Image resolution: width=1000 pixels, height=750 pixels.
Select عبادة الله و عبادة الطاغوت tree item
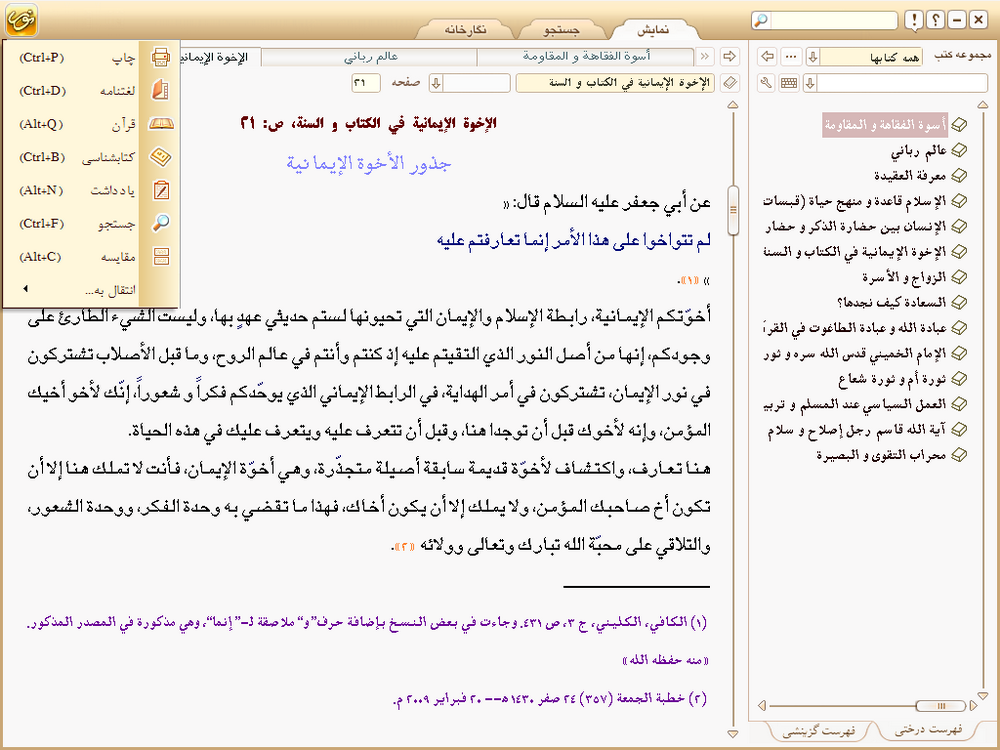coord(855,328)
